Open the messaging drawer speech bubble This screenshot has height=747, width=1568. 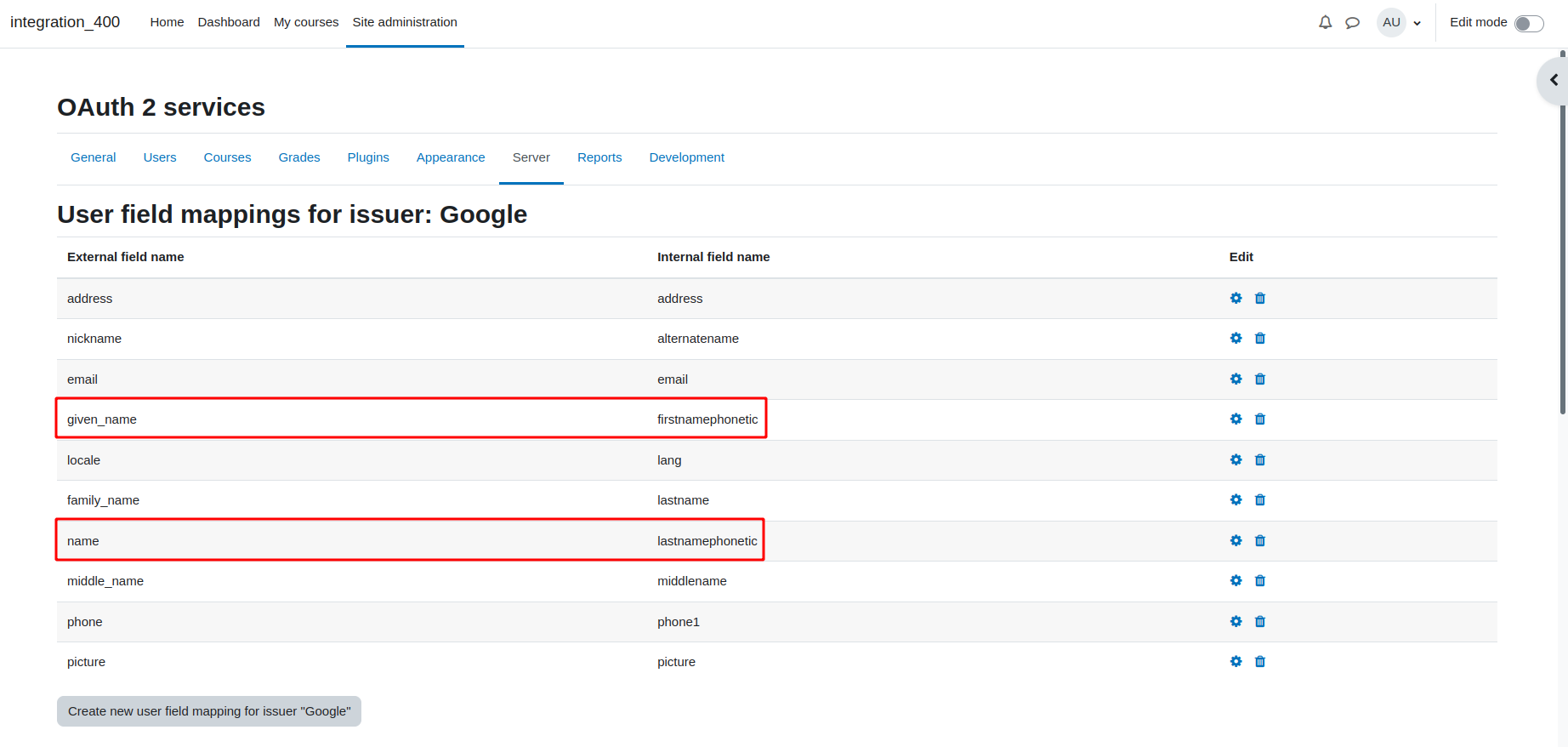click(x=1353, y=22)
